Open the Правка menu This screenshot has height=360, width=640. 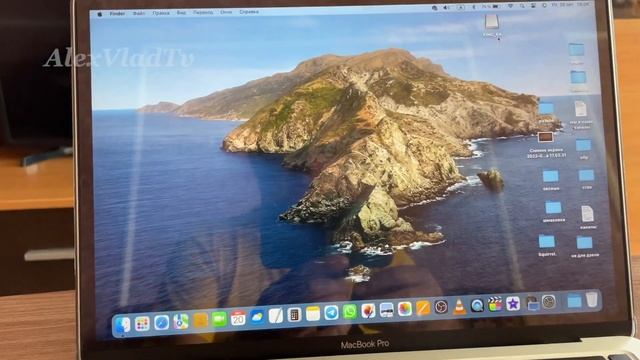tap(161, 13)
